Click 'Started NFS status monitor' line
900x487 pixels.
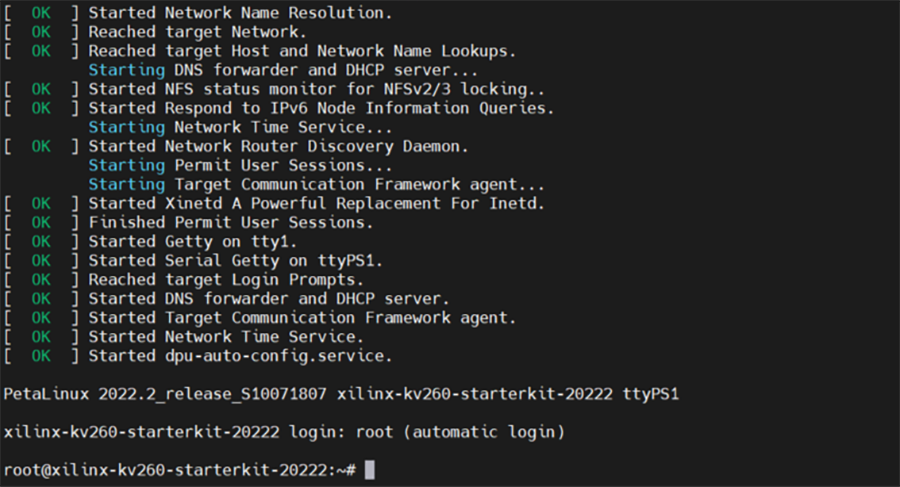click(x=274, y=89)
